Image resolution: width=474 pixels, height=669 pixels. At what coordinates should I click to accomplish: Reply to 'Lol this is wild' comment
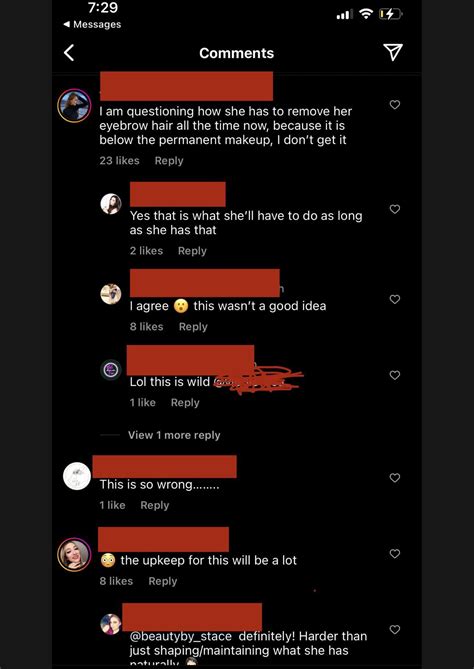(185, 402)
